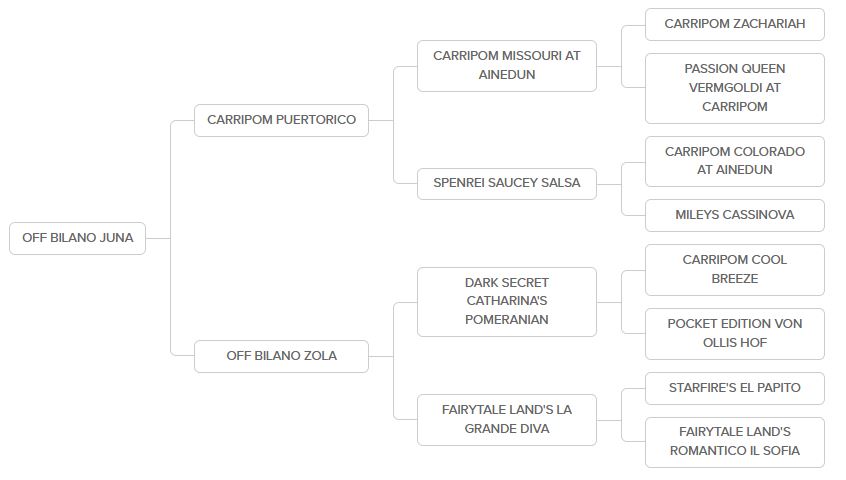Open the OFF BILANO ZOLA node
This screenshot has height=480, width=846.
pos(281,356)
